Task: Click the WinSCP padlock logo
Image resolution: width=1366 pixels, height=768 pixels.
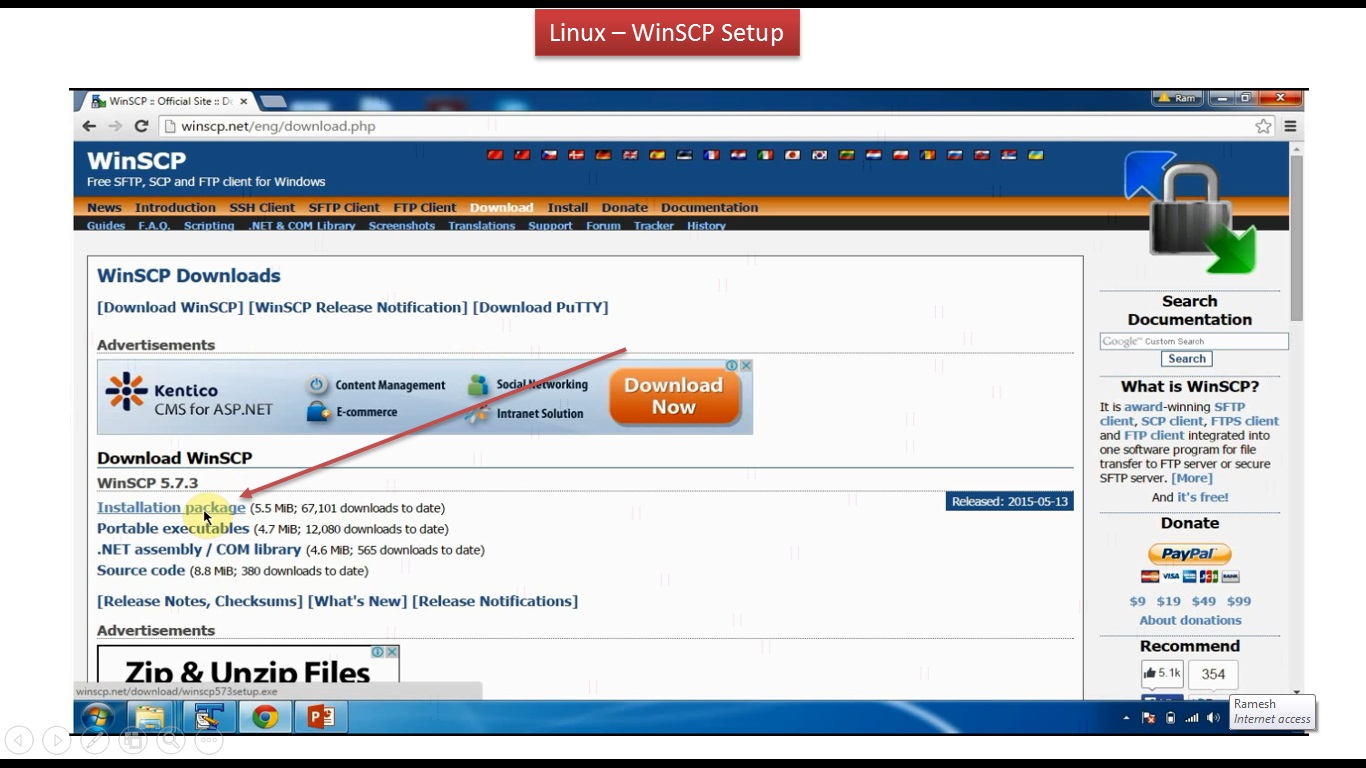Action: 1188,212
